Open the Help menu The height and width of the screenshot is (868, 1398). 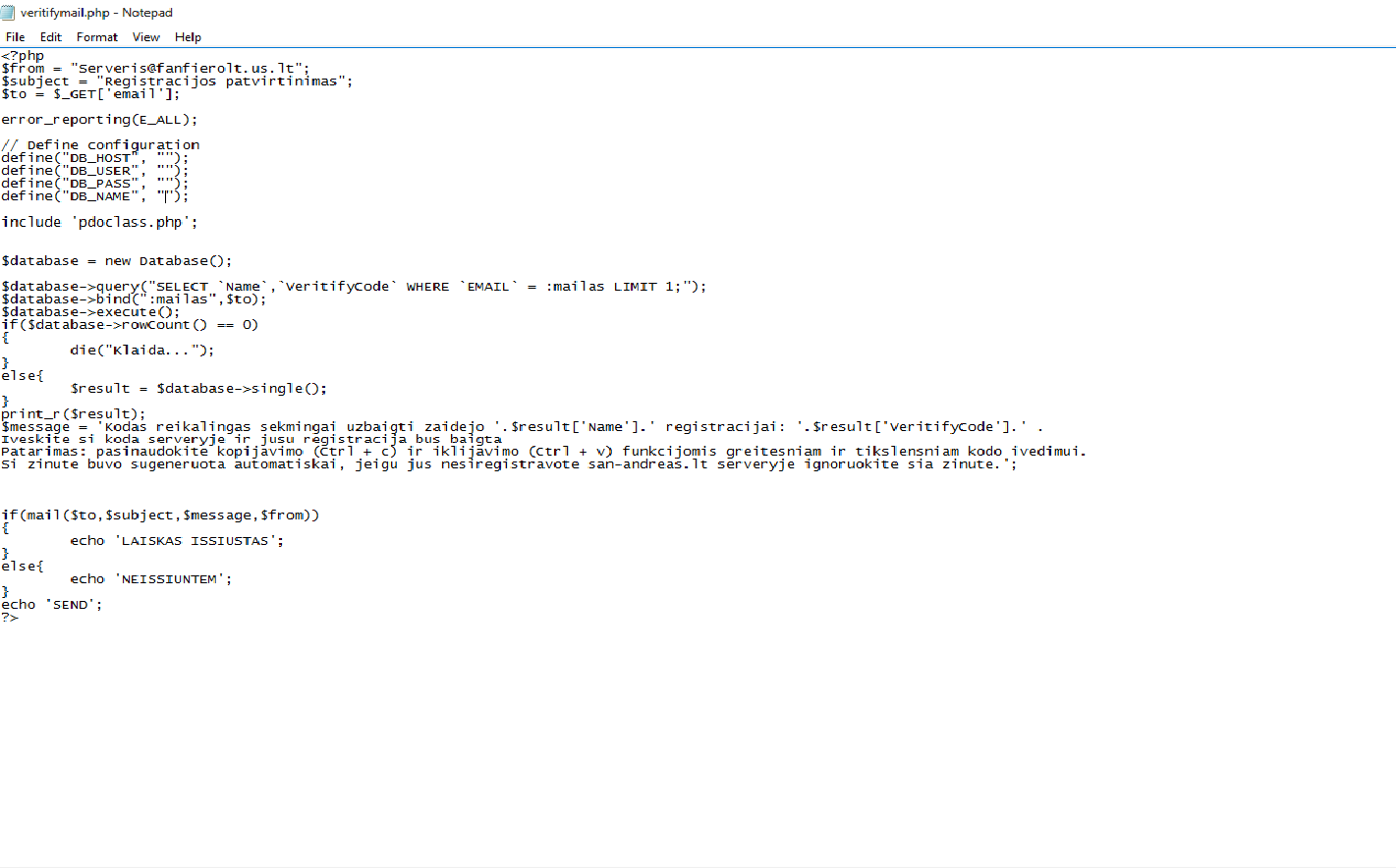pyautogui.click(x=189, y=36)
